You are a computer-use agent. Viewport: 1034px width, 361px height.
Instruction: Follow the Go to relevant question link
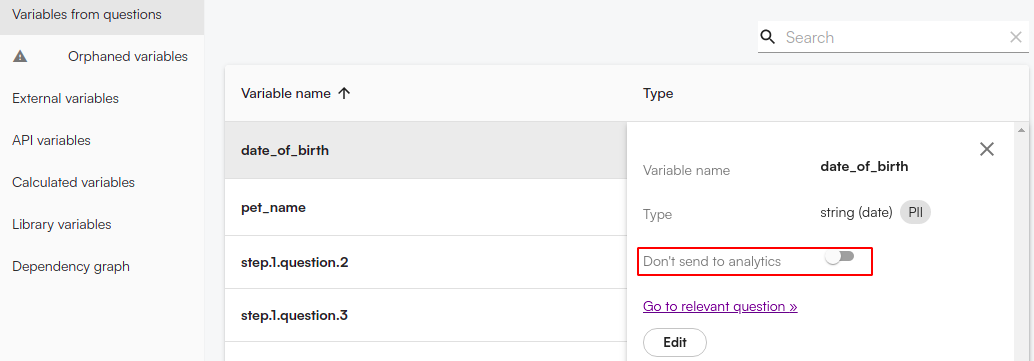pyautogui.click(x=720, y=306)
